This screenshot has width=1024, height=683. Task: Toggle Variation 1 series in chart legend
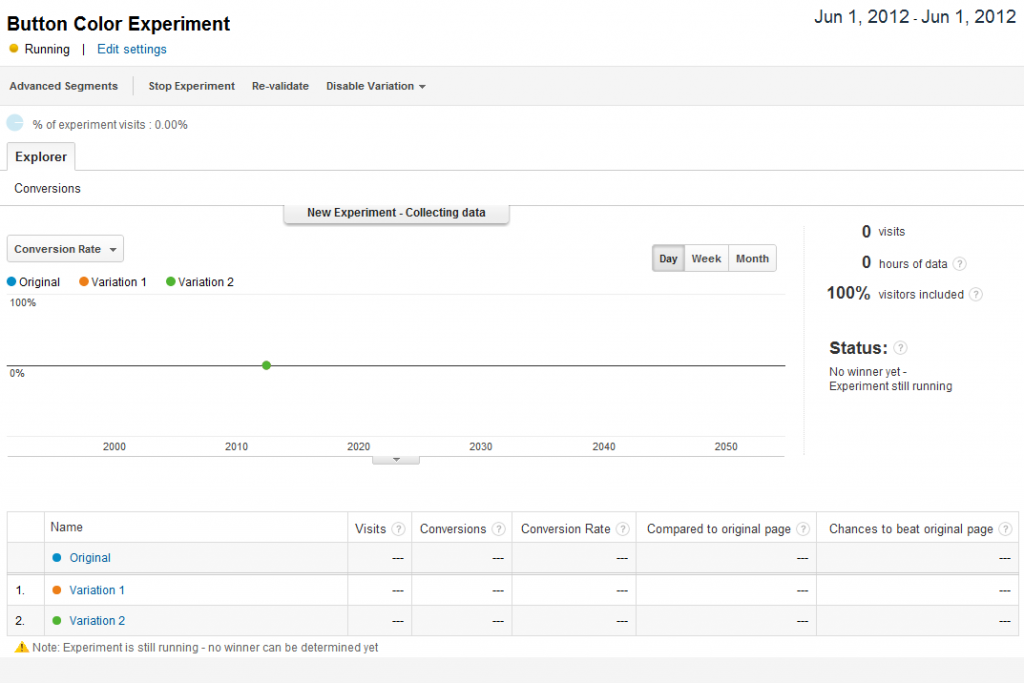[x=113, y=282]
